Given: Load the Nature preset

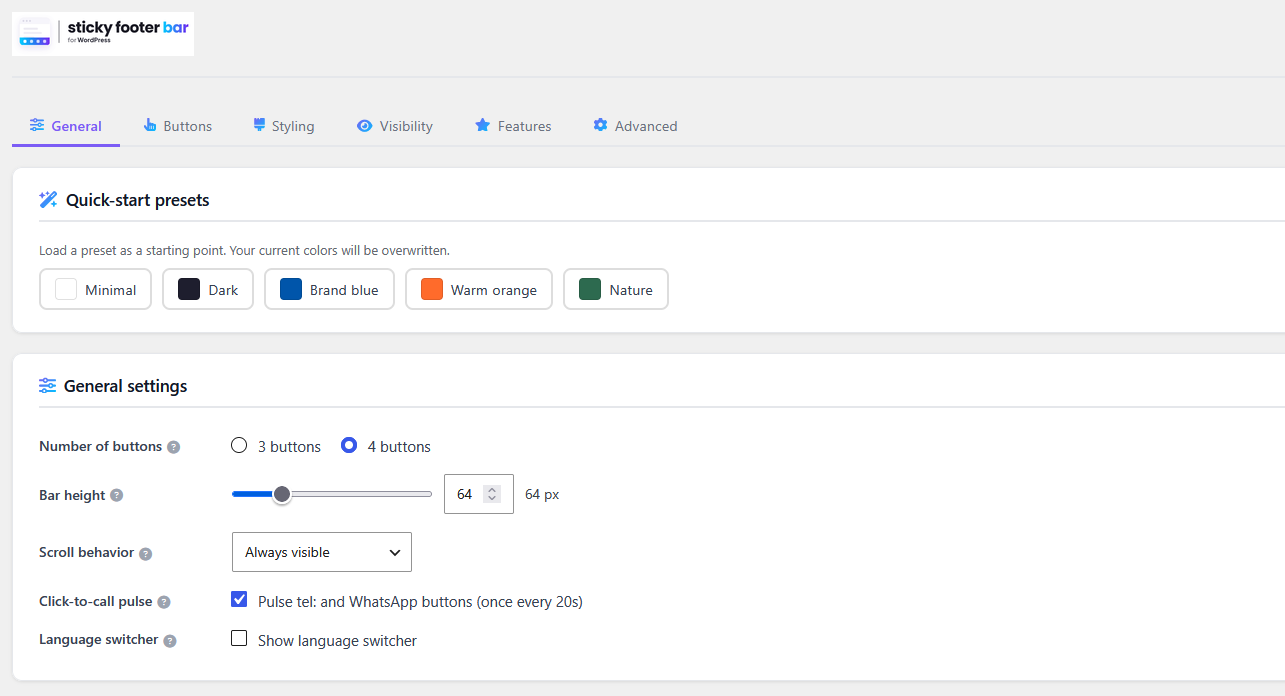Looking at the screenshot, I should [x=616, y=289].
